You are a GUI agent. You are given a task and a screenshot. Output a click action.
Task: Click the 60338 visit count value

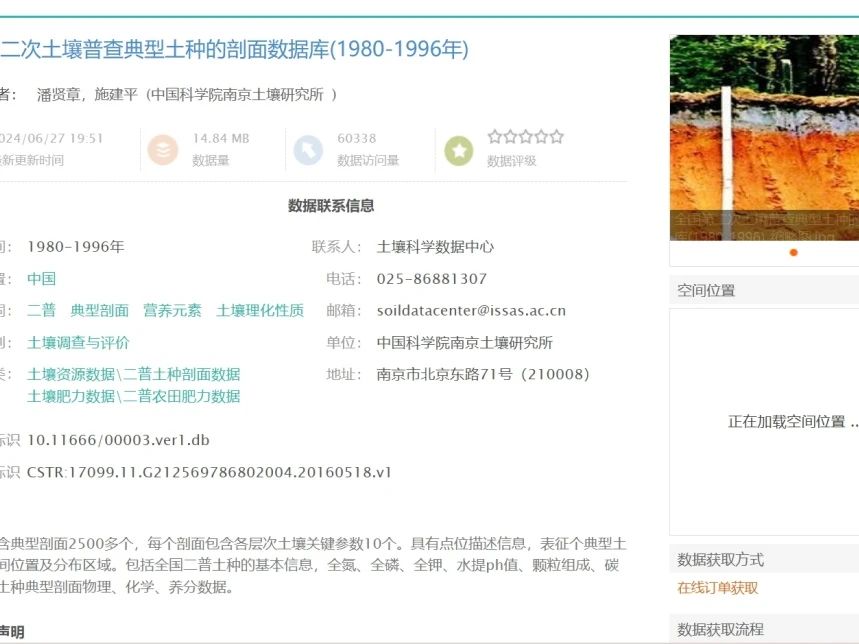(x=357, y=139)
